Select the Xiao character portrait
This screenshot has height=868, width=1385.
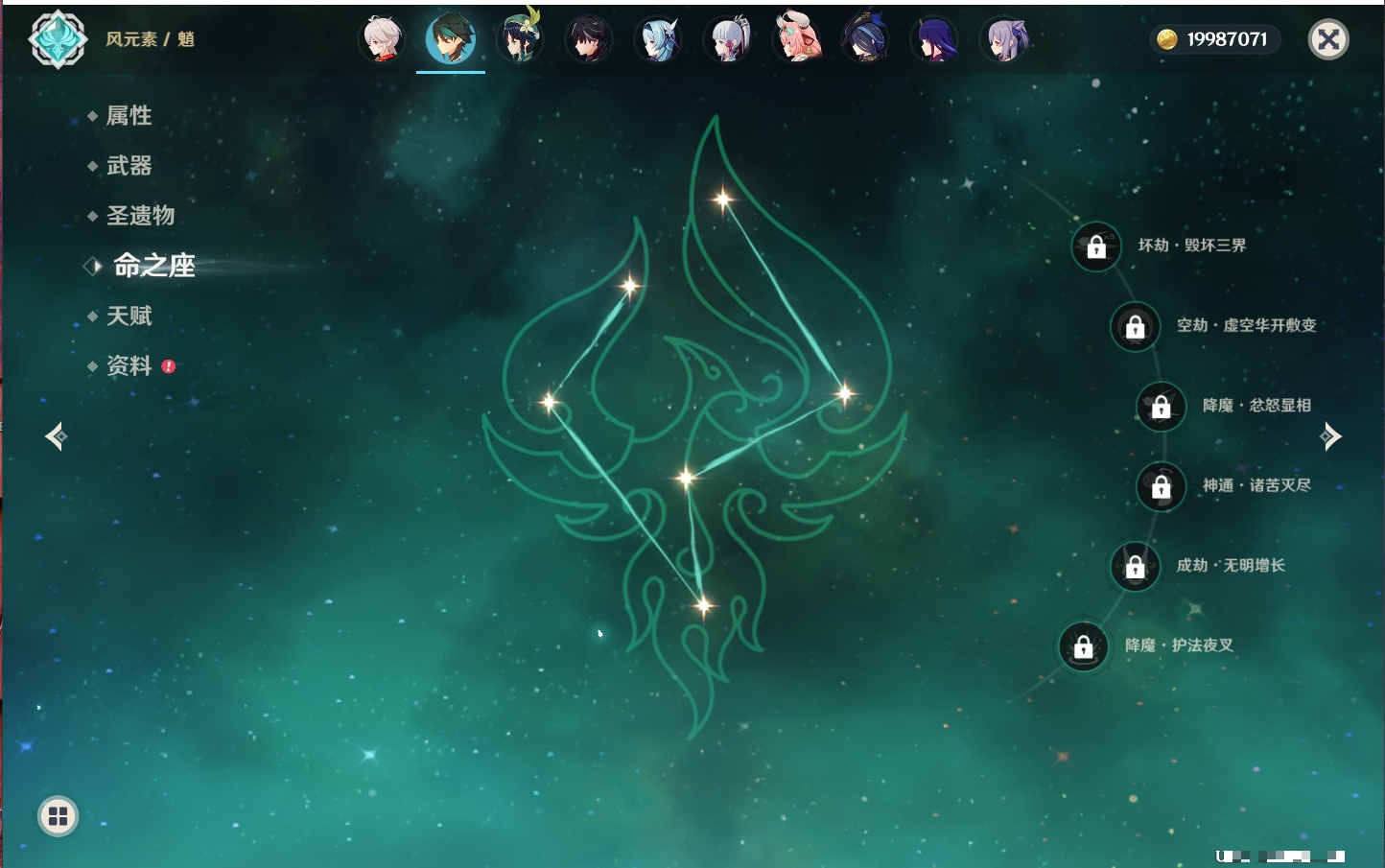coord(451,39)
